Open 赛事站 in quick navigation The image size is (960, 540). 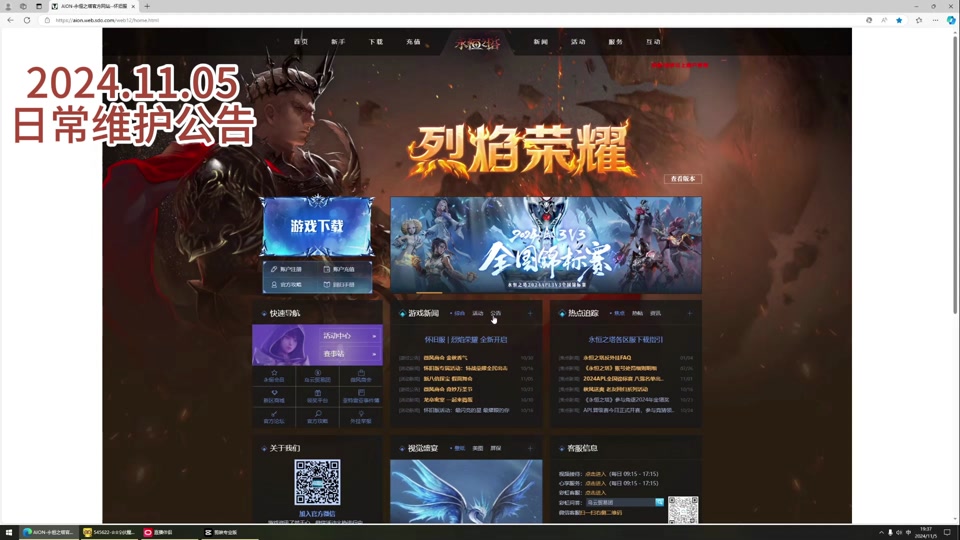[x=350, y=354]
